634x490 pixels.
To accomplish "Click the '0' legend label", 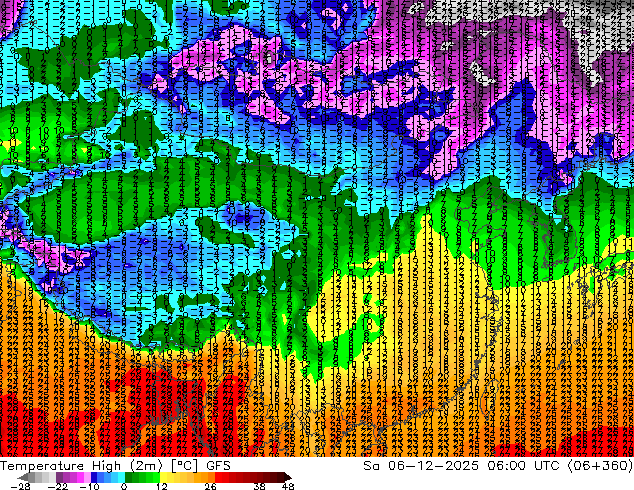I will click(x=124, y=486).
